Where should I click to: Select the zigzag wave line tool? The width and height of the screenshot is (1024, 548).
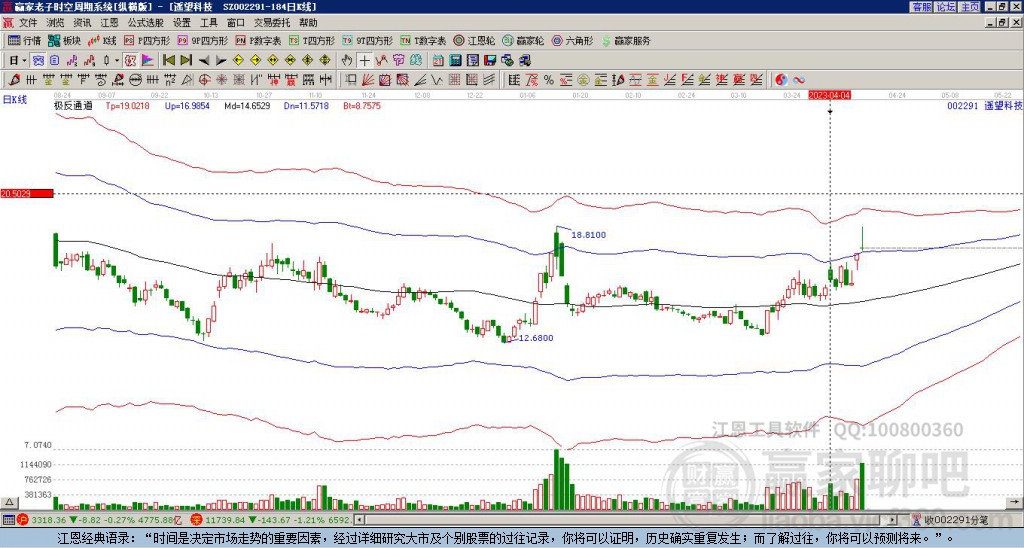pyautogui.click(x=436, y=80)
